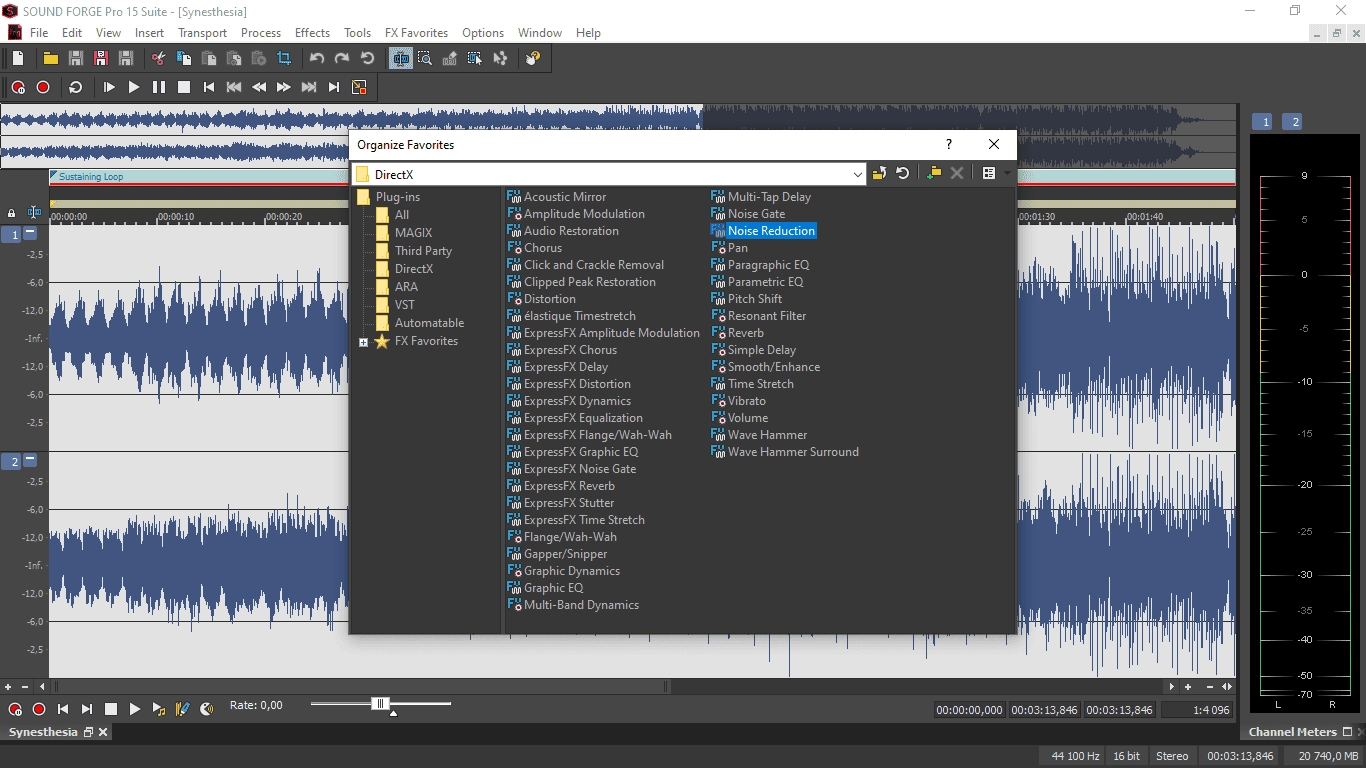Select the élastique Timestretch plug-in
1366x768 pixels.
(571, 316)
